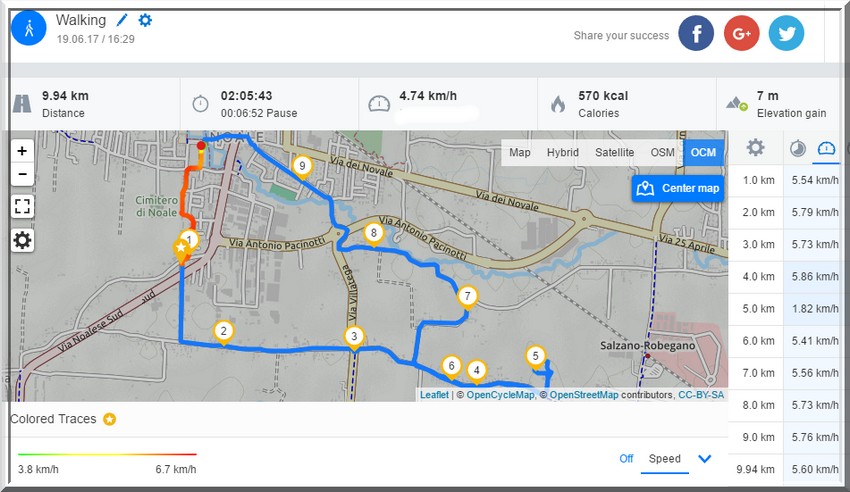Screen dimensions: 850x492
Task: Open splits table settings gear
Action: click(756, 148)
